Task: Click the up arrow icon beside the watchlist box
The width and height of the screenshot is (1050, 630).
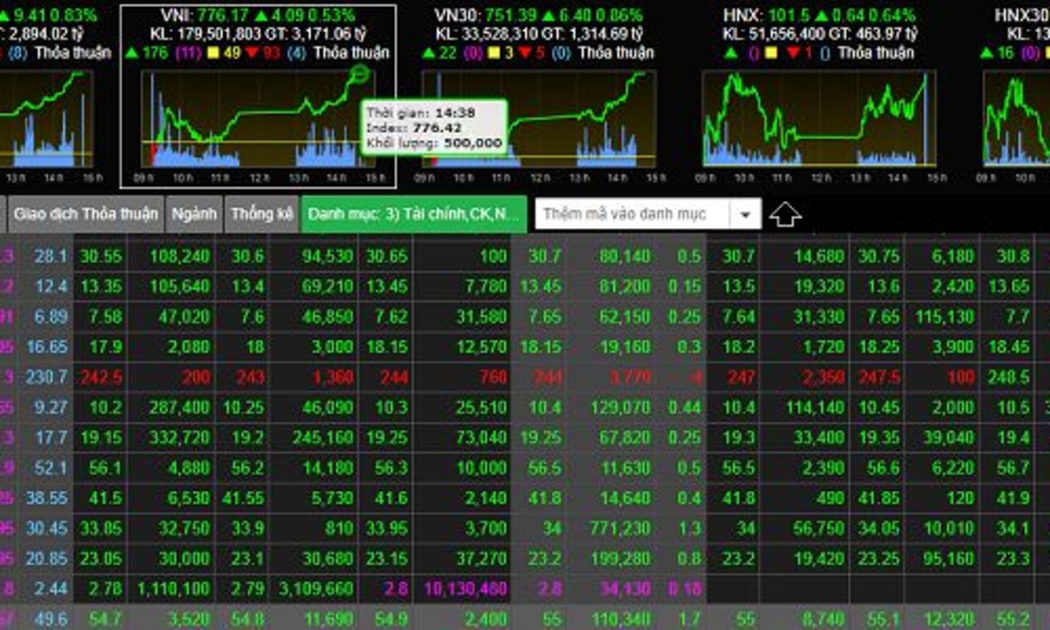Action: pyautogui.click(x=787, y=215)
